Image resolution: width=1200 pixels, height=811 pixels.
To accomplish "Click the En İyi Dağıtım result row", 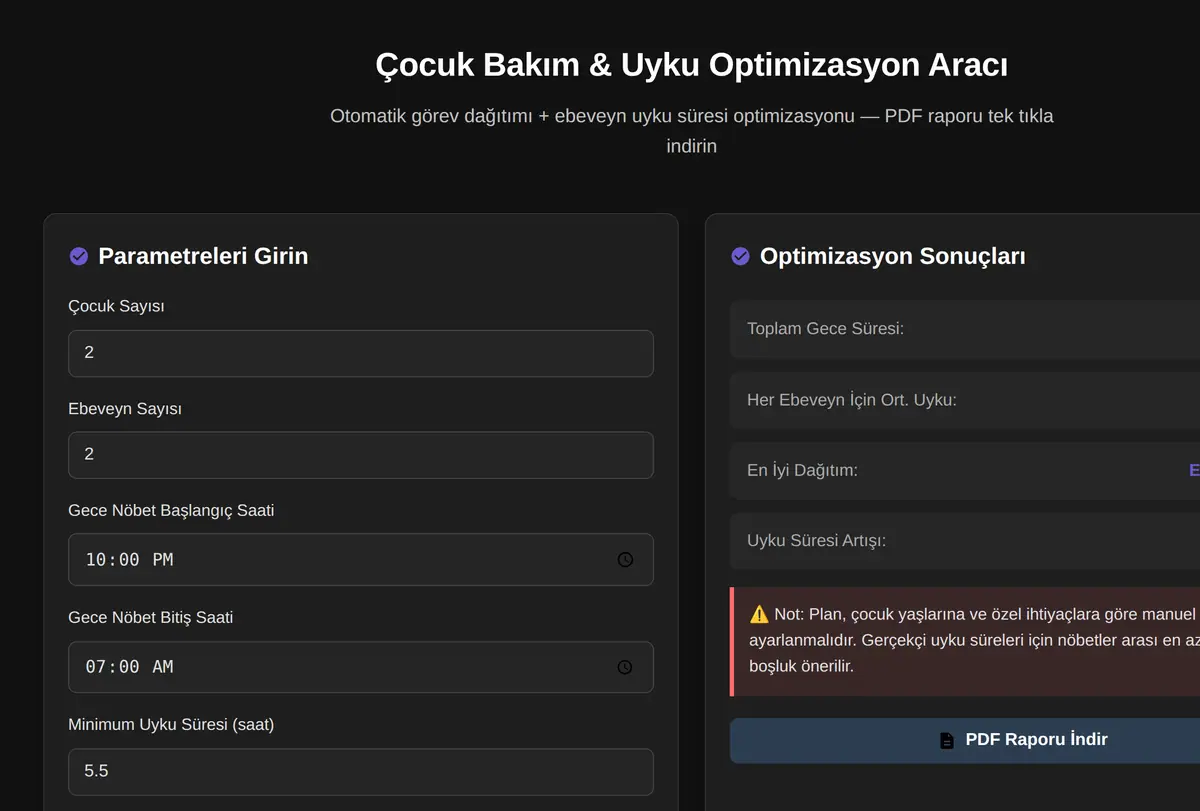I will [965, 470].
